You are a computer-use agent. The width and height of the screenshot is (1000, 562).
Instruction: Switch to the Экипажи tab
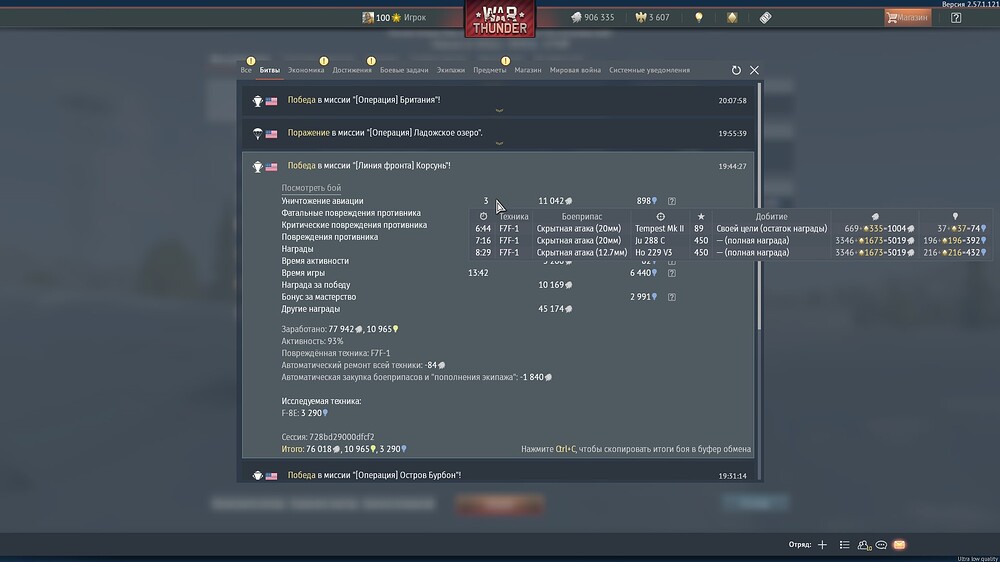(x=450, y=70)
